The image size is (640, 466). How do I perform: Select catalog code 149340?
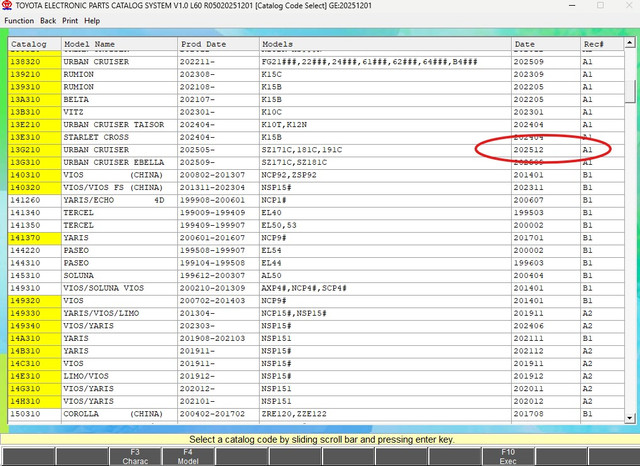[x=34, y=326]
